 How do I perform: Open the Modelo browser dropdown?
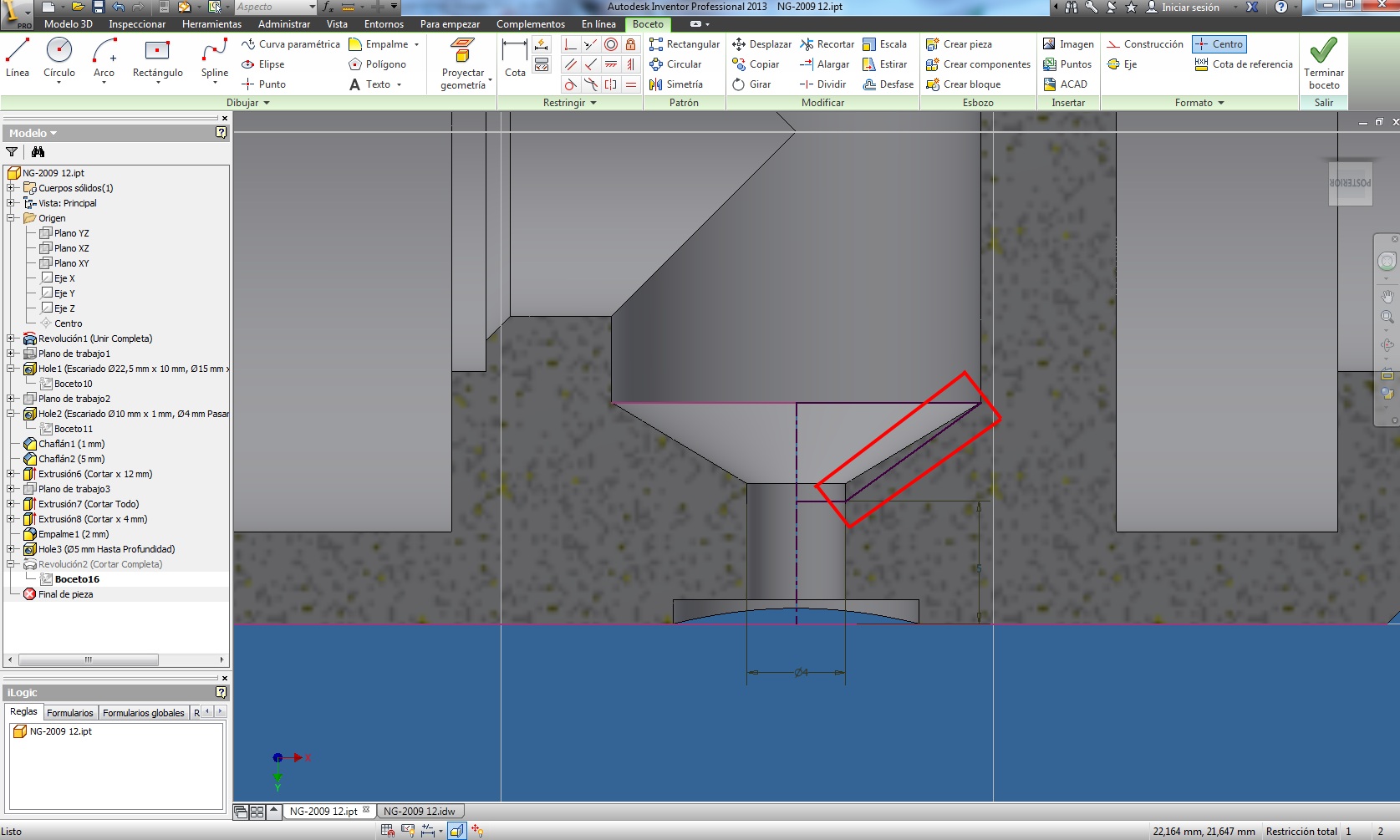33,133
